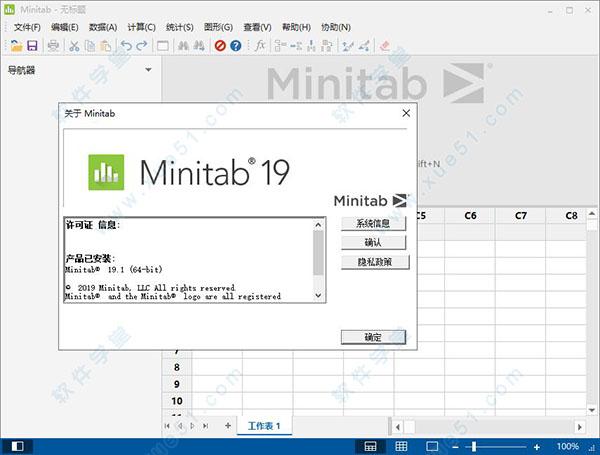This screenshot has height=455, width=600.
Task: Click the Save project floppy icon
Action: coord(33,46)
